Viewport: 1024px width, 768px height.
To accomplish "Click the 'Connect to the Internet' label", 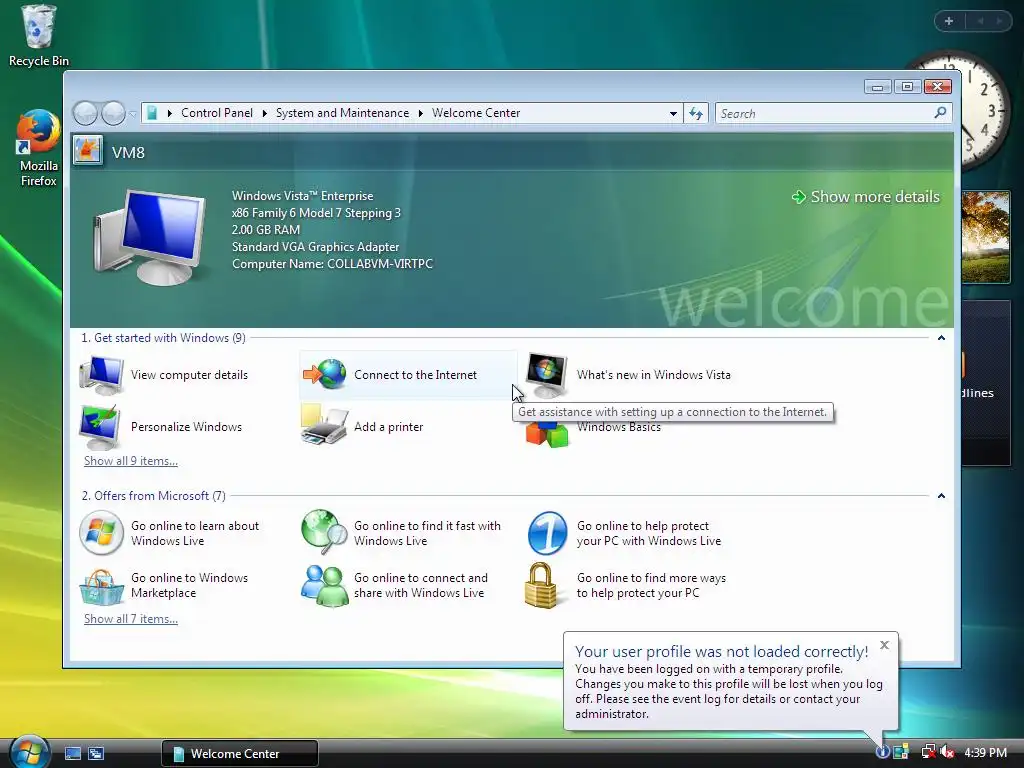I will [415, 375].
